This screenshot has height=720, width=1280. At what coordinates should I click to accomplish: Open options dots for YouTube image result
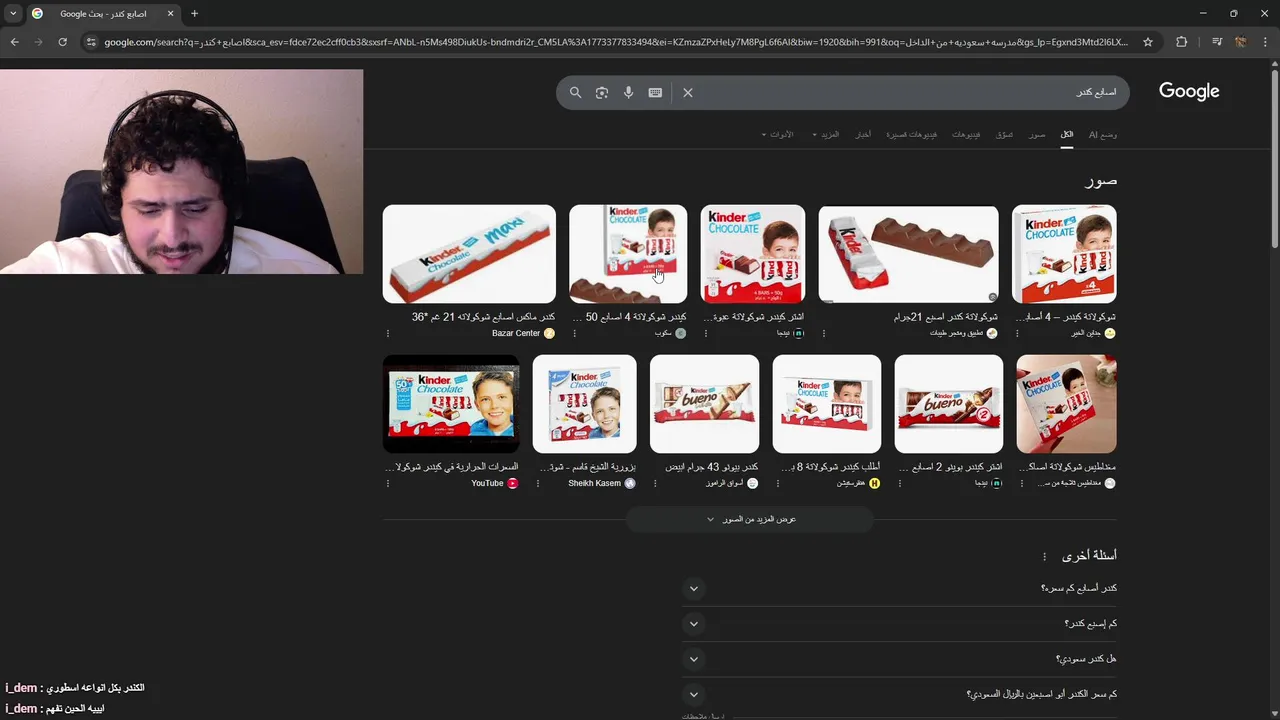(x=389, y=483)
